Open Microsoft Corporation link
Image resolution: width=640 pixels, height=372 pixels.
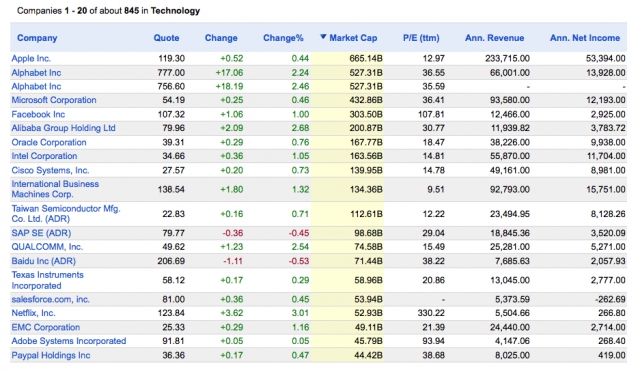pos(54,100)
